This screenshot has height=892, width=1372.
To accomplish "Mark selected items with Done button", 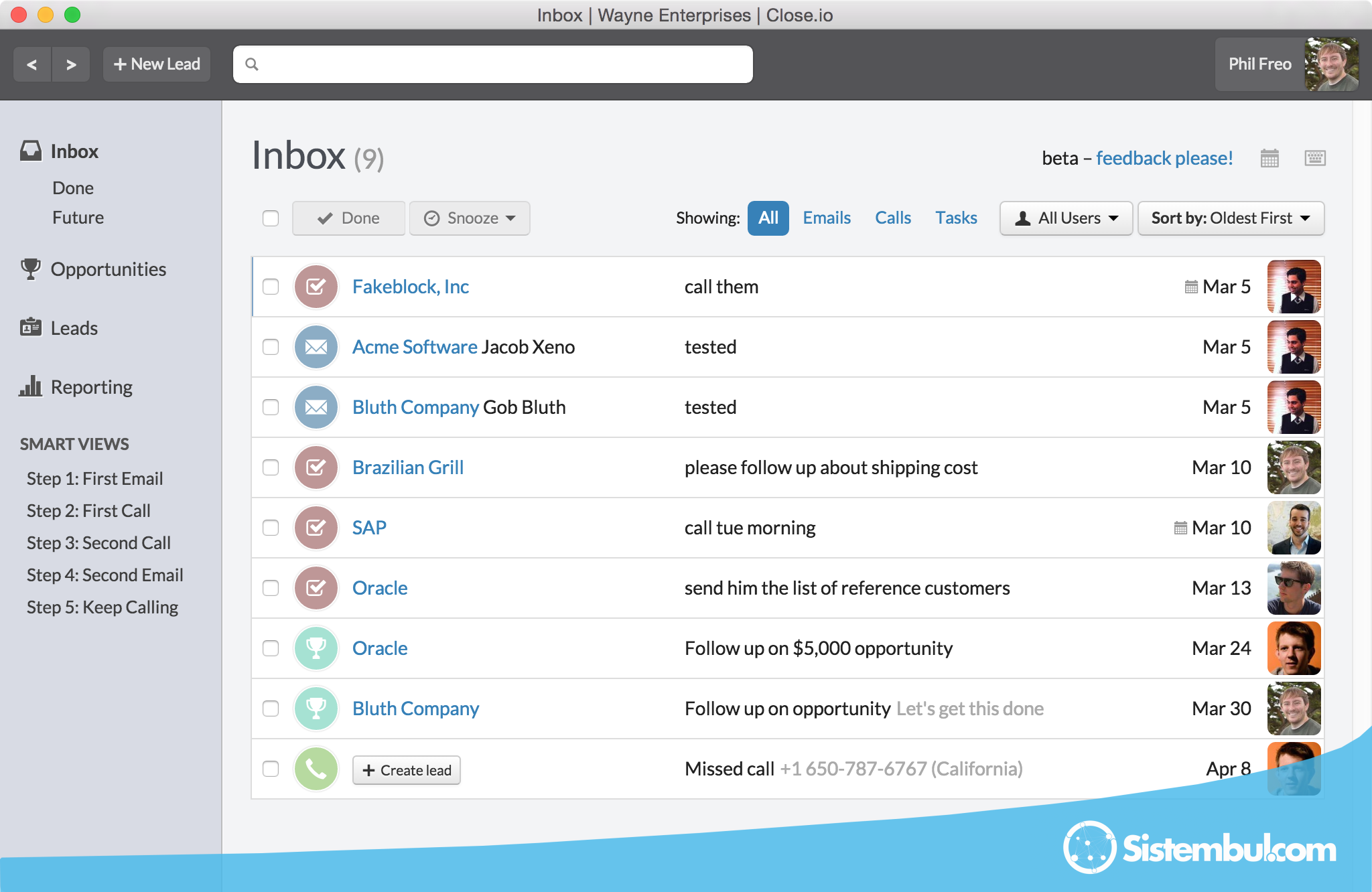I will [348, 218].
